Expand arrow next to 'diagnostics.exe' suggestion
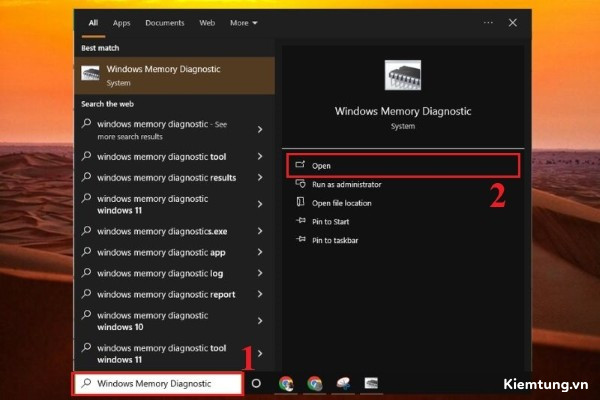The image size is (600, 400). point(260,231)
